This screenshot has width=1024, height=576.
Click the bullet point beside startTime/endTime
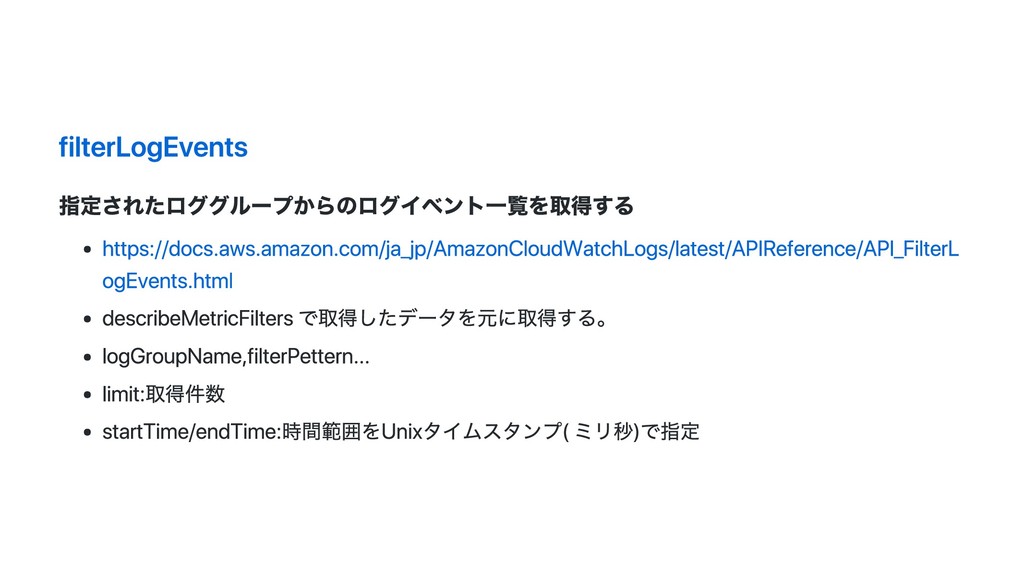tap(88, 432)
